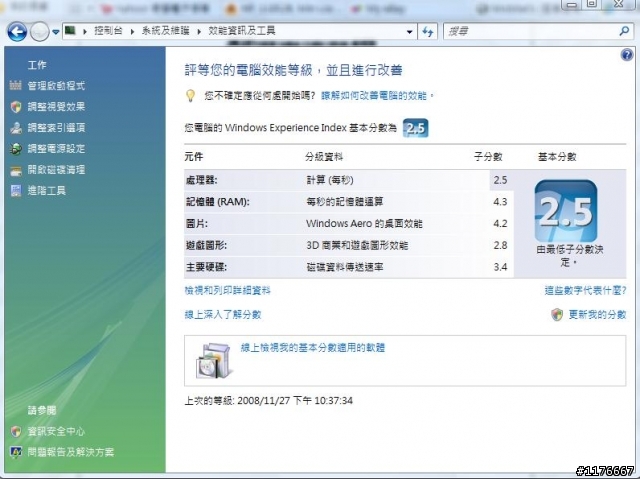Click the shield icon beside 調整視覺效果
The image size is (640, 479).
[16, 107]
